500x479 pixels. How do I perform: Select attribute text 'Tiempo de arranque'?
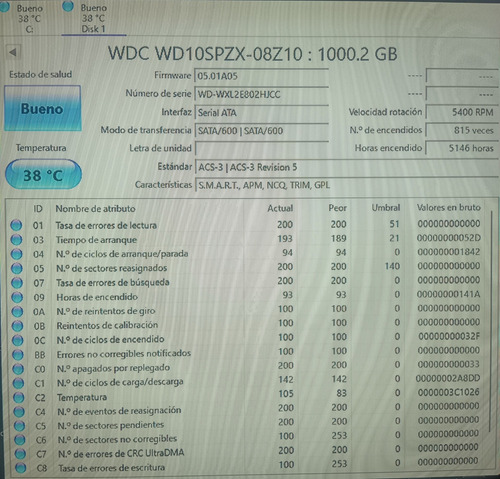click(x=96, y=240)
